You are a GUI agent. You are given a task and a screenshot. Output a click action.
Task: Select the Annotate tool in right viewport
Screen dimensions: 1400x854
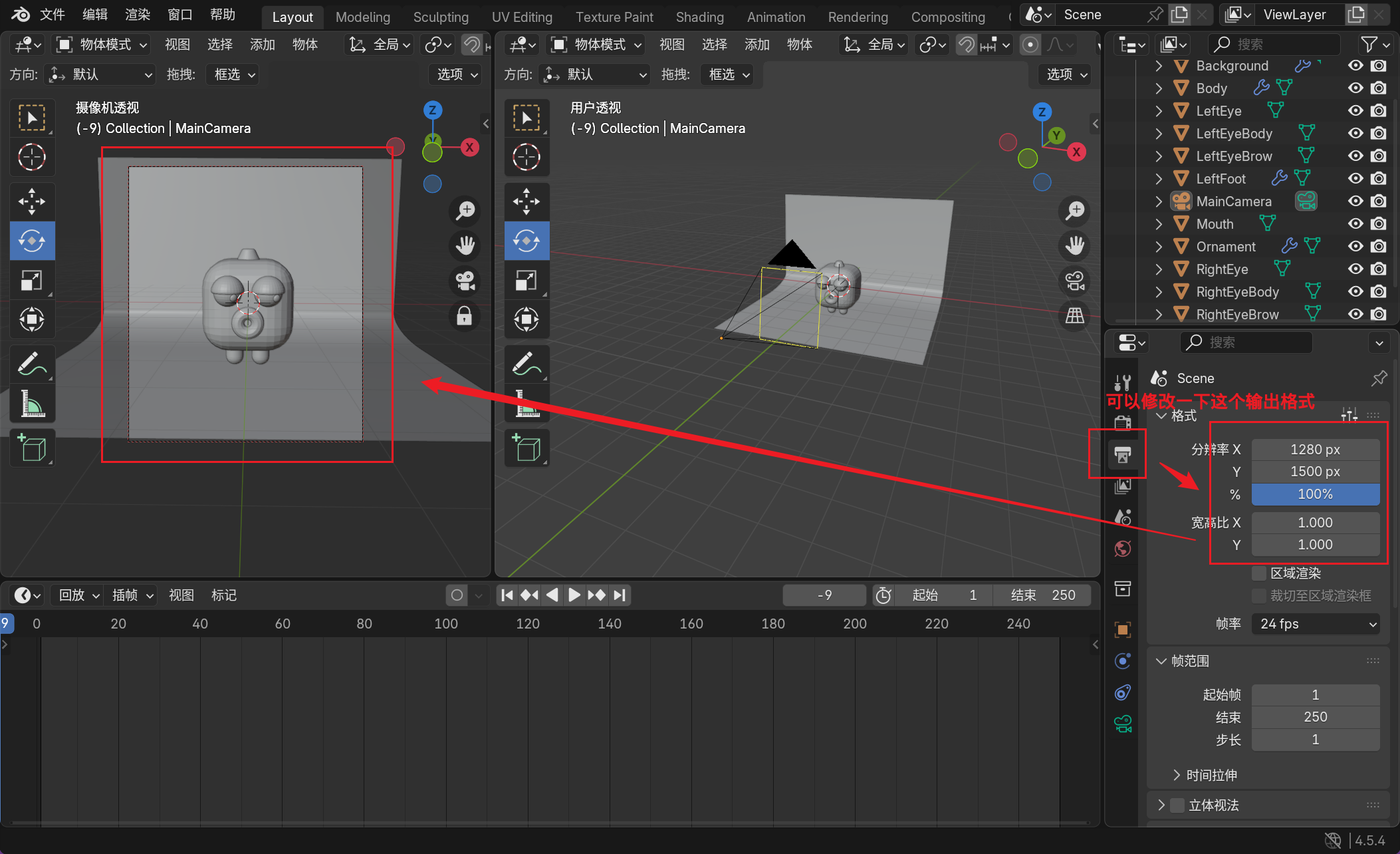coord(526,364)
